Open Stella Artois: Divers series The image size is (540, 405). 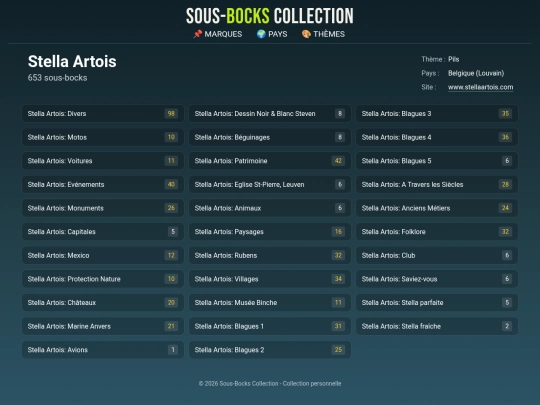[103, 114]
